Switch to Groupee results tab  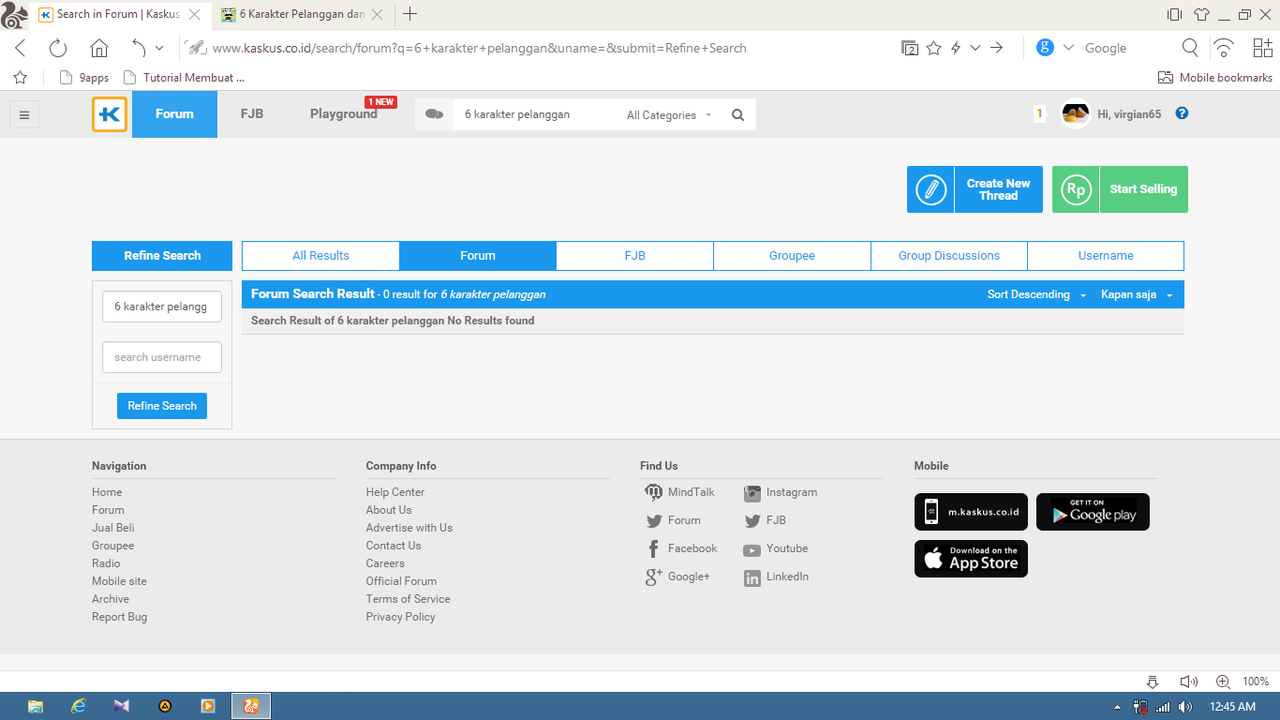[x=792, y=256]
